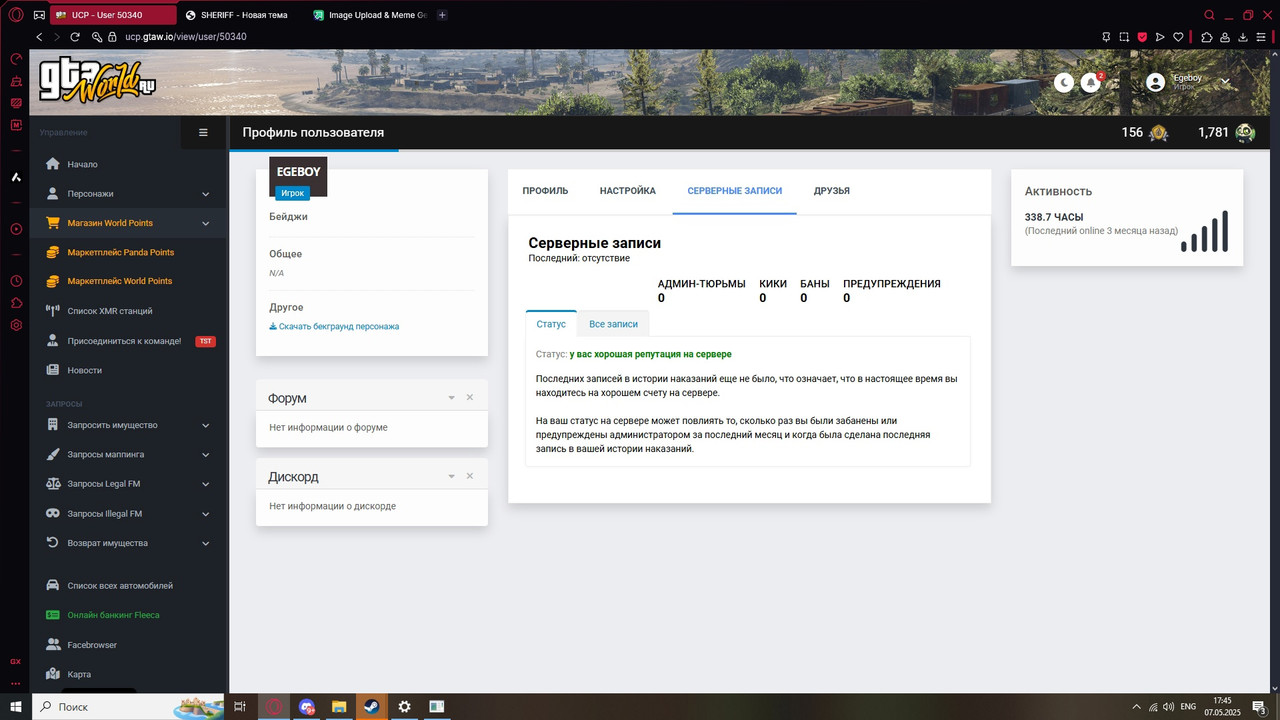The width and height of the screenshot is (1280, 720).
Task: Click the 156 points badge icon
Action: point(1158,132)
